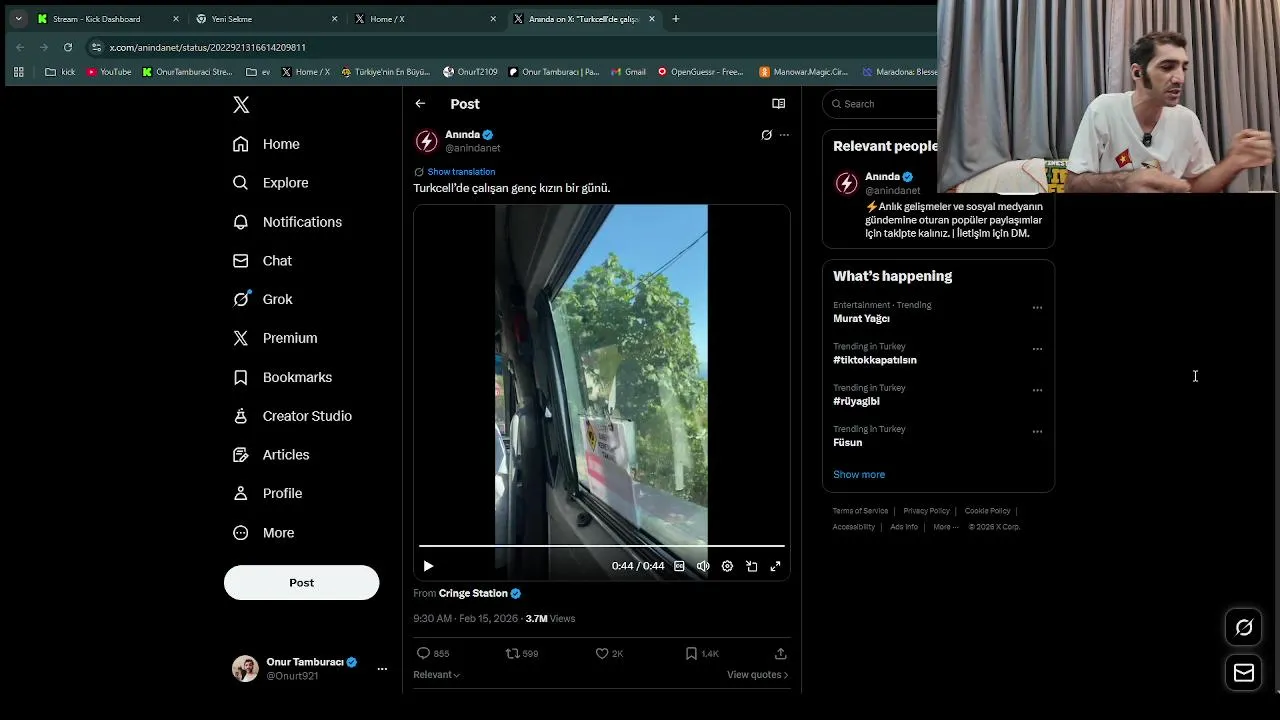Open reading view icon beside Post header

coord(778,104)
